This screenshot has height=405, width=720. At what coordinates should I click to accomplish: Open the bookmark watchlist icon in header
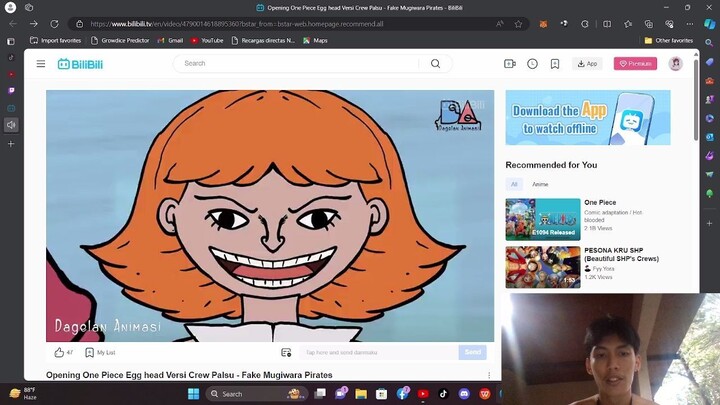coord(555,64)
